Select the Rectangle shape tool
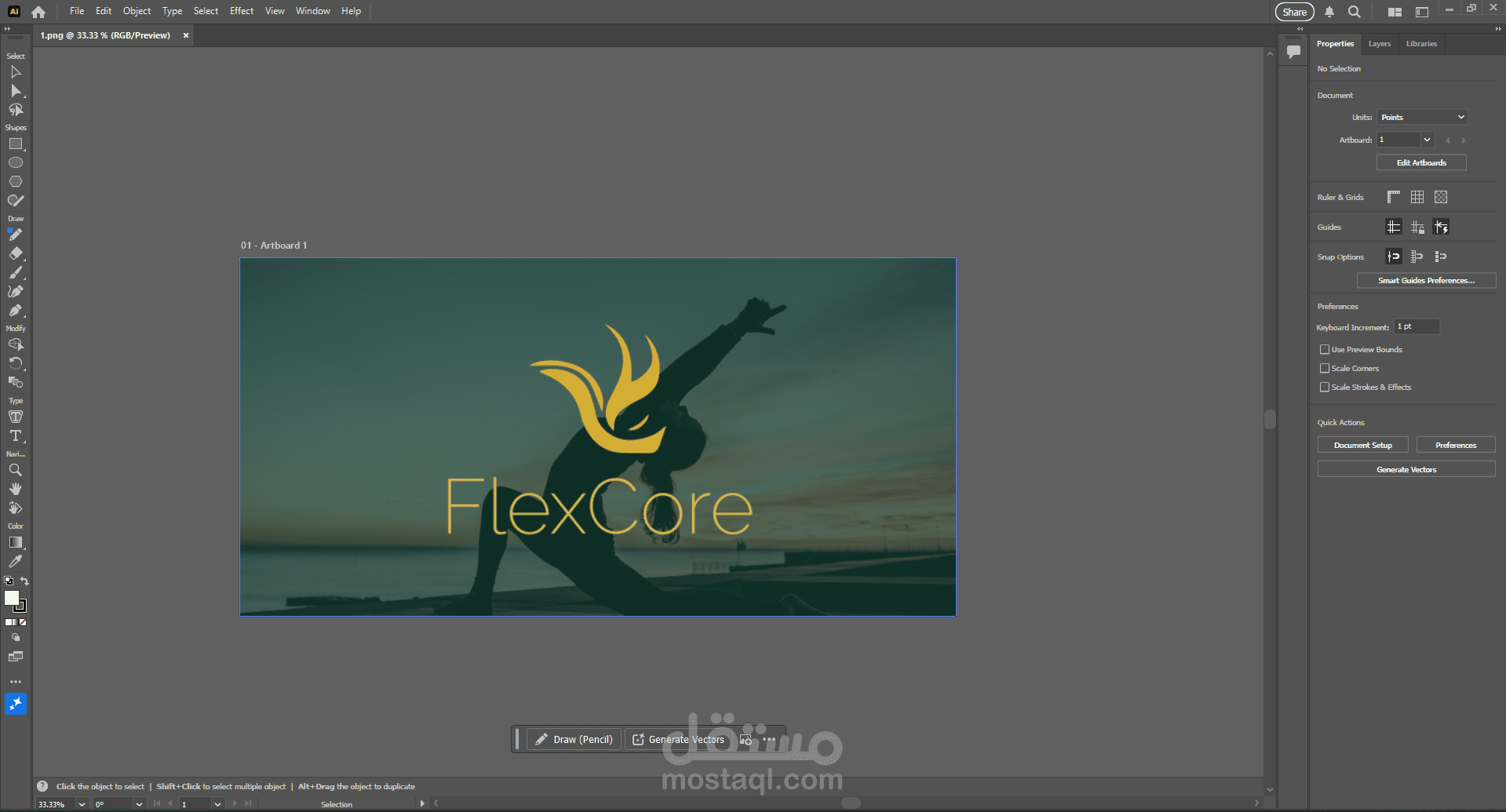 click(16, 144)
